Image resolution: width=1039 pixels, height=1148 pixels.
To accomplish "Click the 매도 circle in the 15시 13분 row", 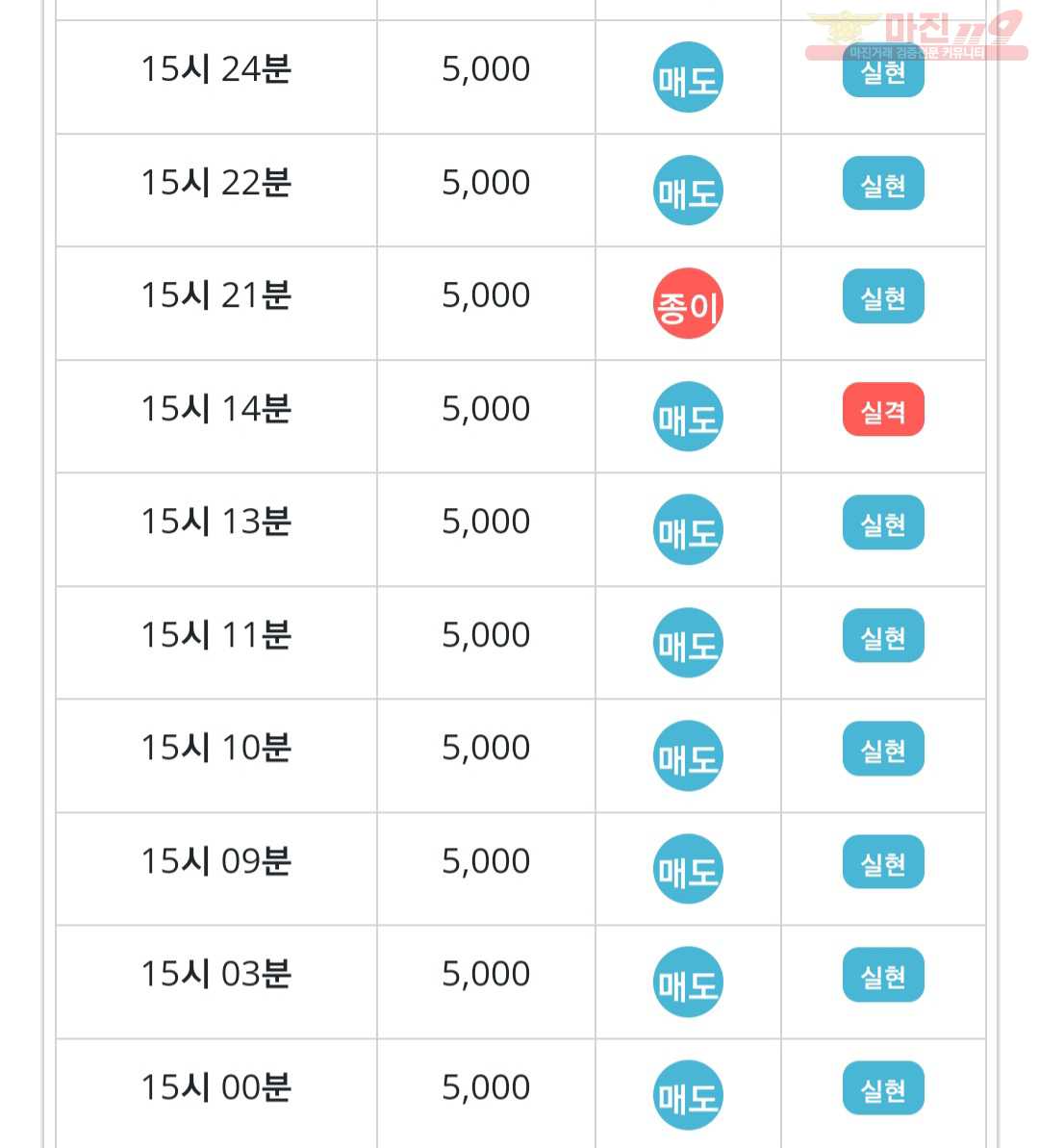I will coord(688,529).
